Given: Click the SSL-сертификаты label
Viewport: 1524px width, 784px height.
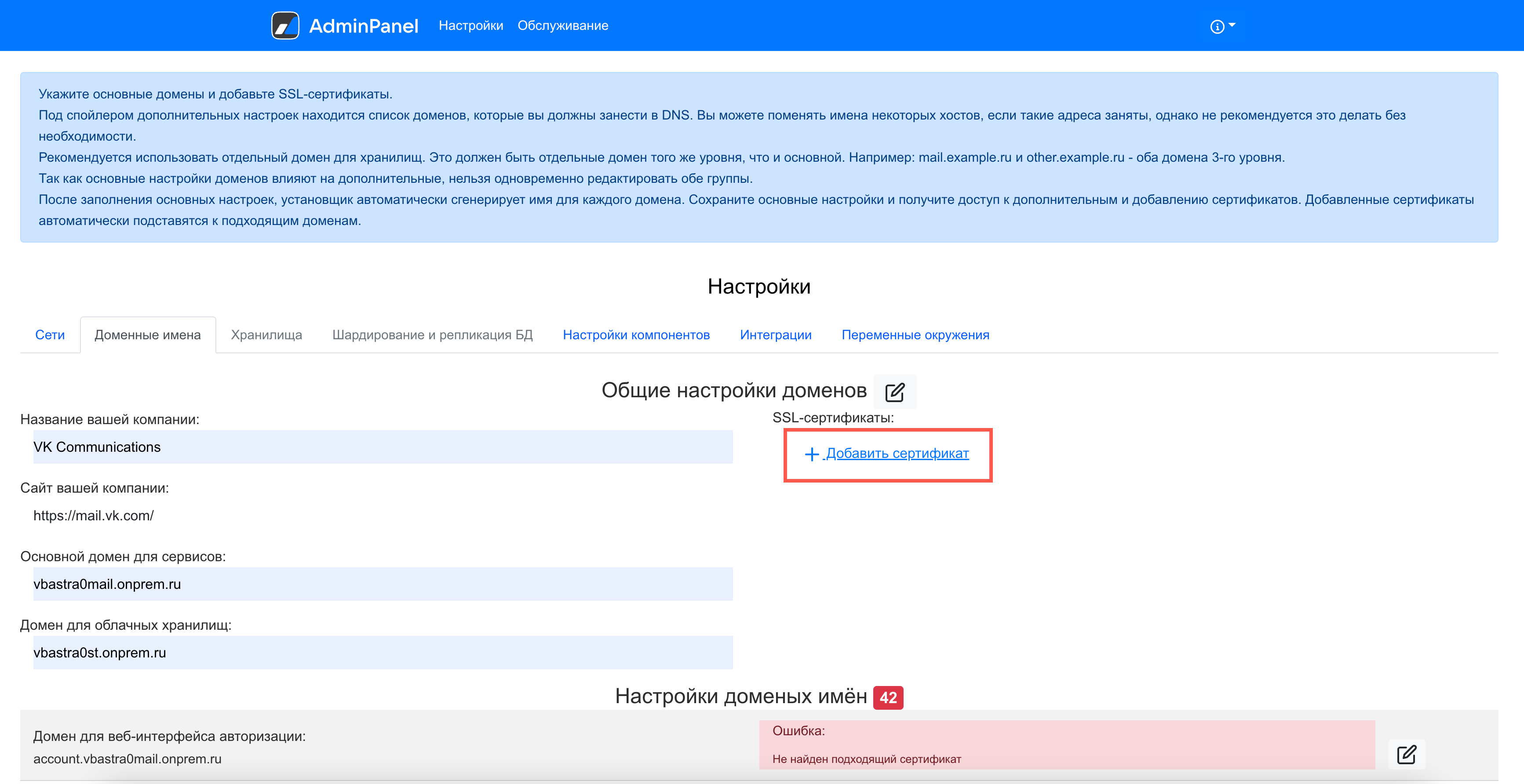Looking at the screenshot, I should point(833,417).
